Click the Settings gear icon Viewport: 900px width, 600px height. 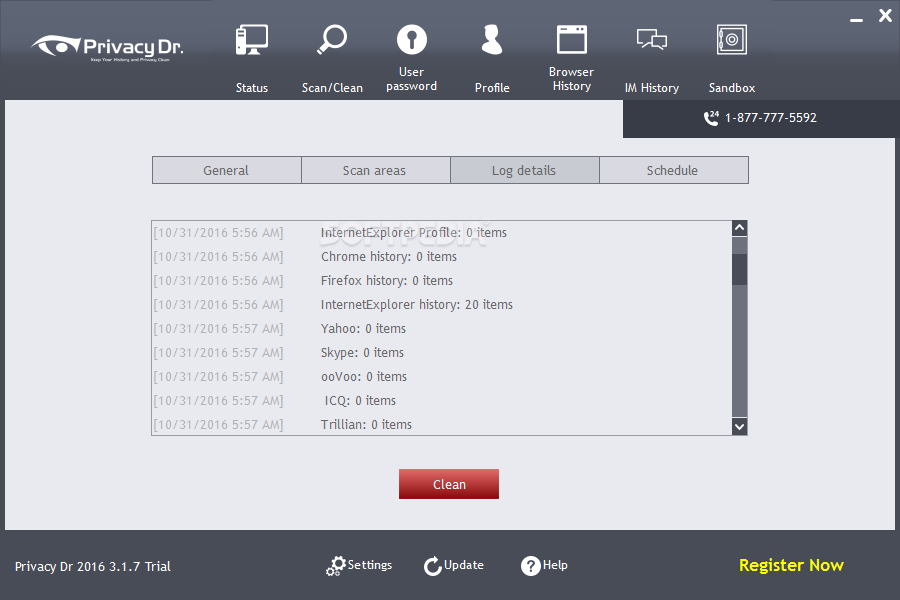[x=336, y=566]
